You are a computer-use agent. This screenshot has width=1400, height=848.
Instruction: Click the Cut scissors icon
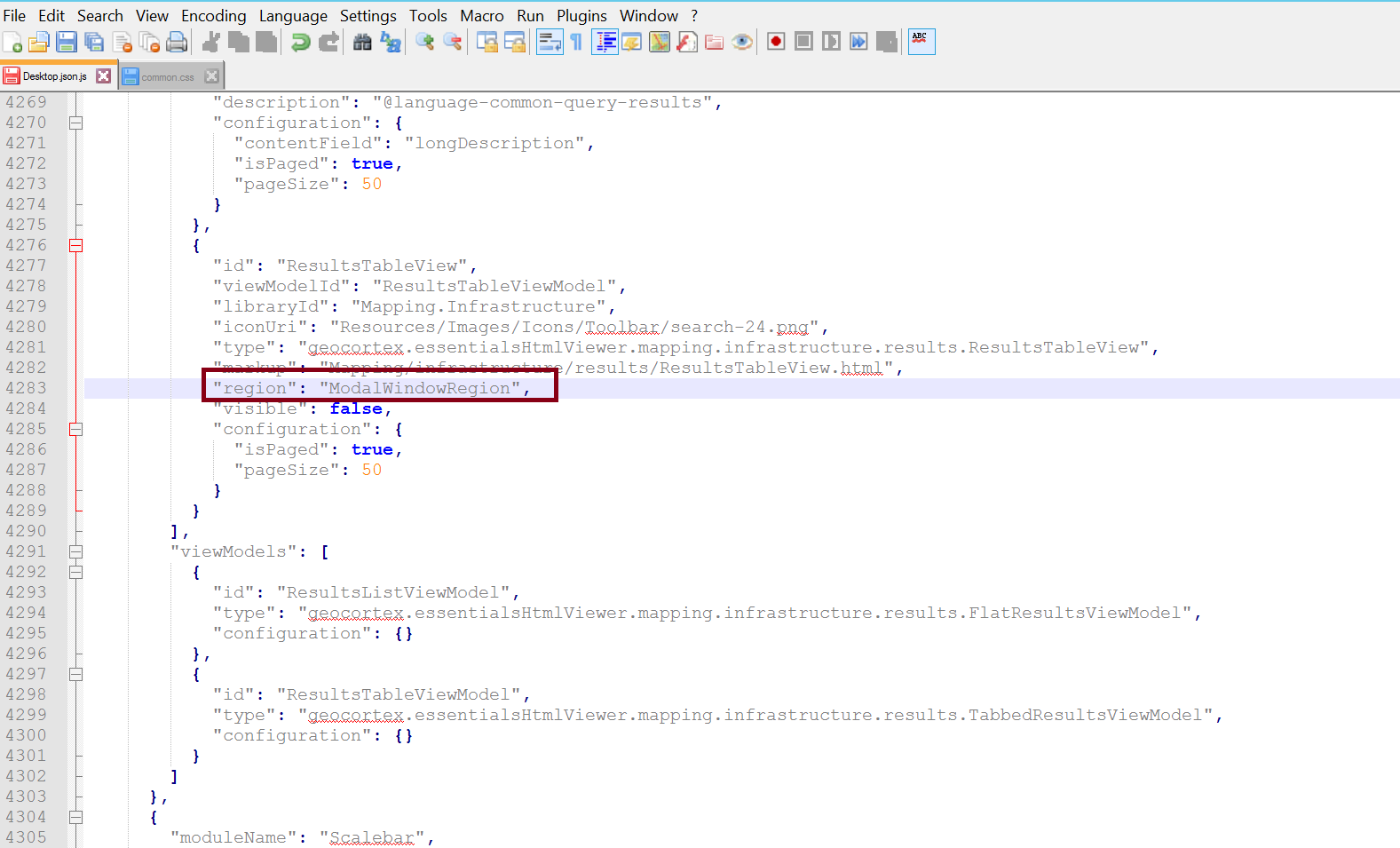[211, 42]
